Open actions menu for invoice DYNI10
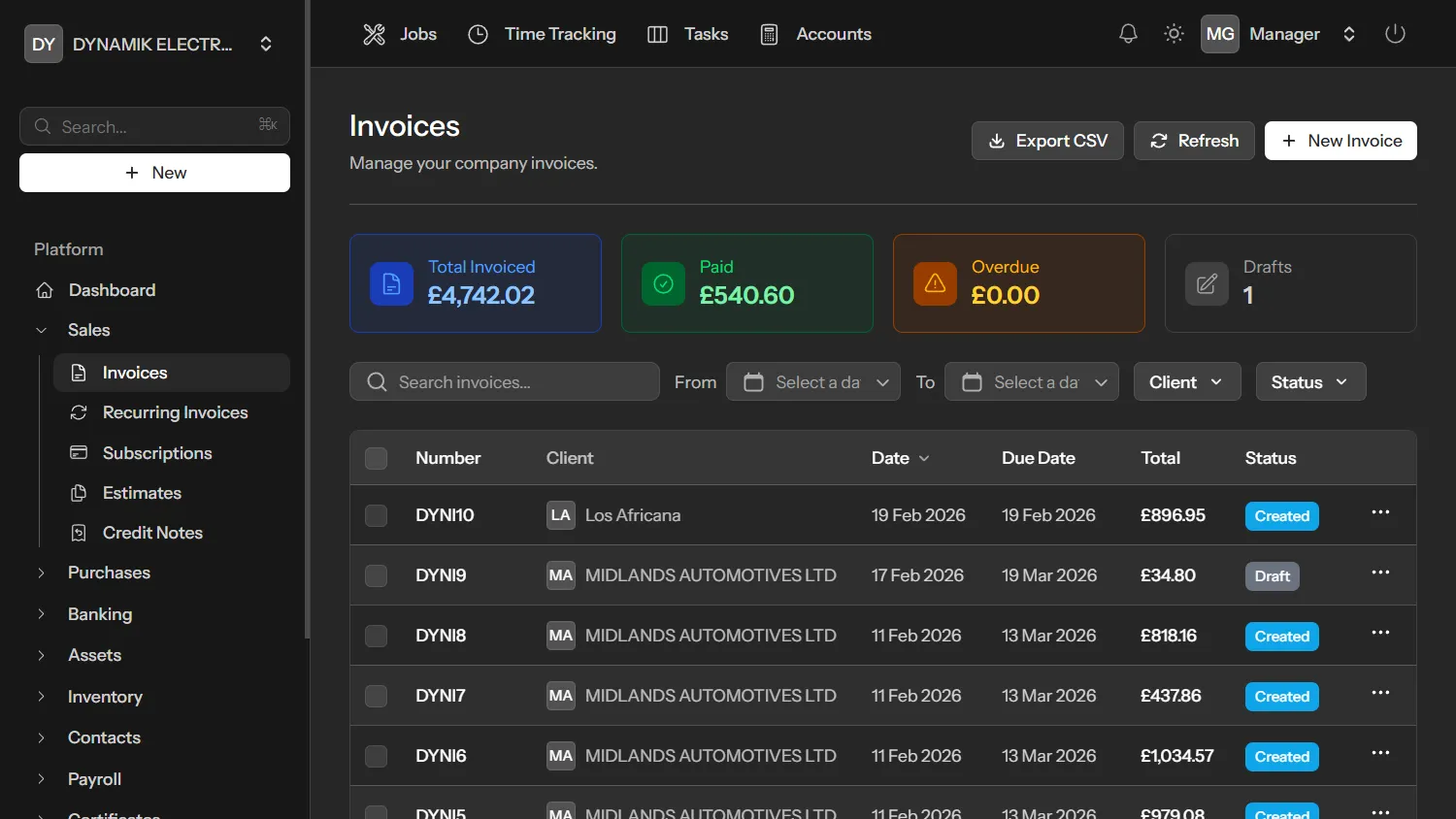This screenshot has width=1456, height=819. [1380, 512]
